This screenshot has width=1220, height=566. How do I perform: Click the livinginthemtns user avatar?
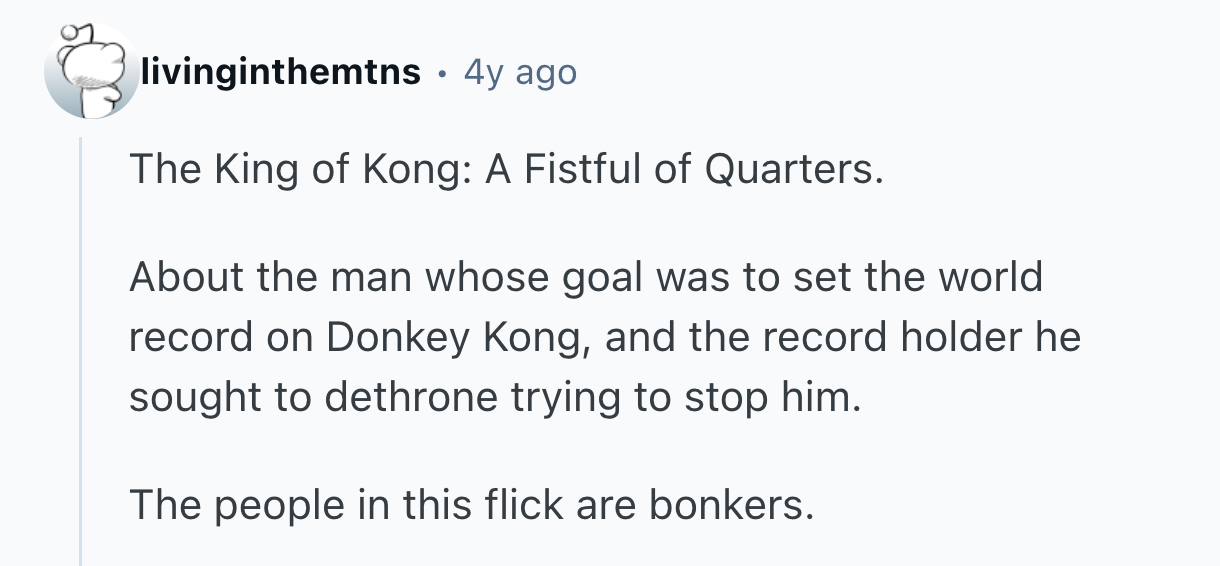point(90,72)
